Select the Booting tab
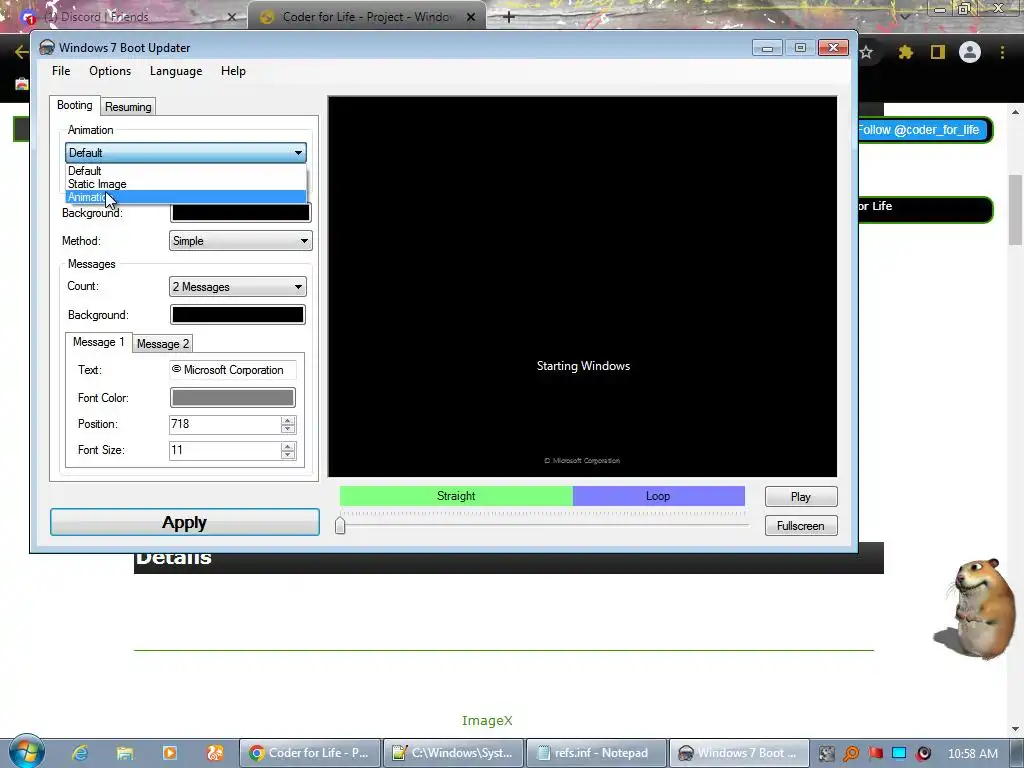Screen dimensions: 1024x768 click(74, 105)
